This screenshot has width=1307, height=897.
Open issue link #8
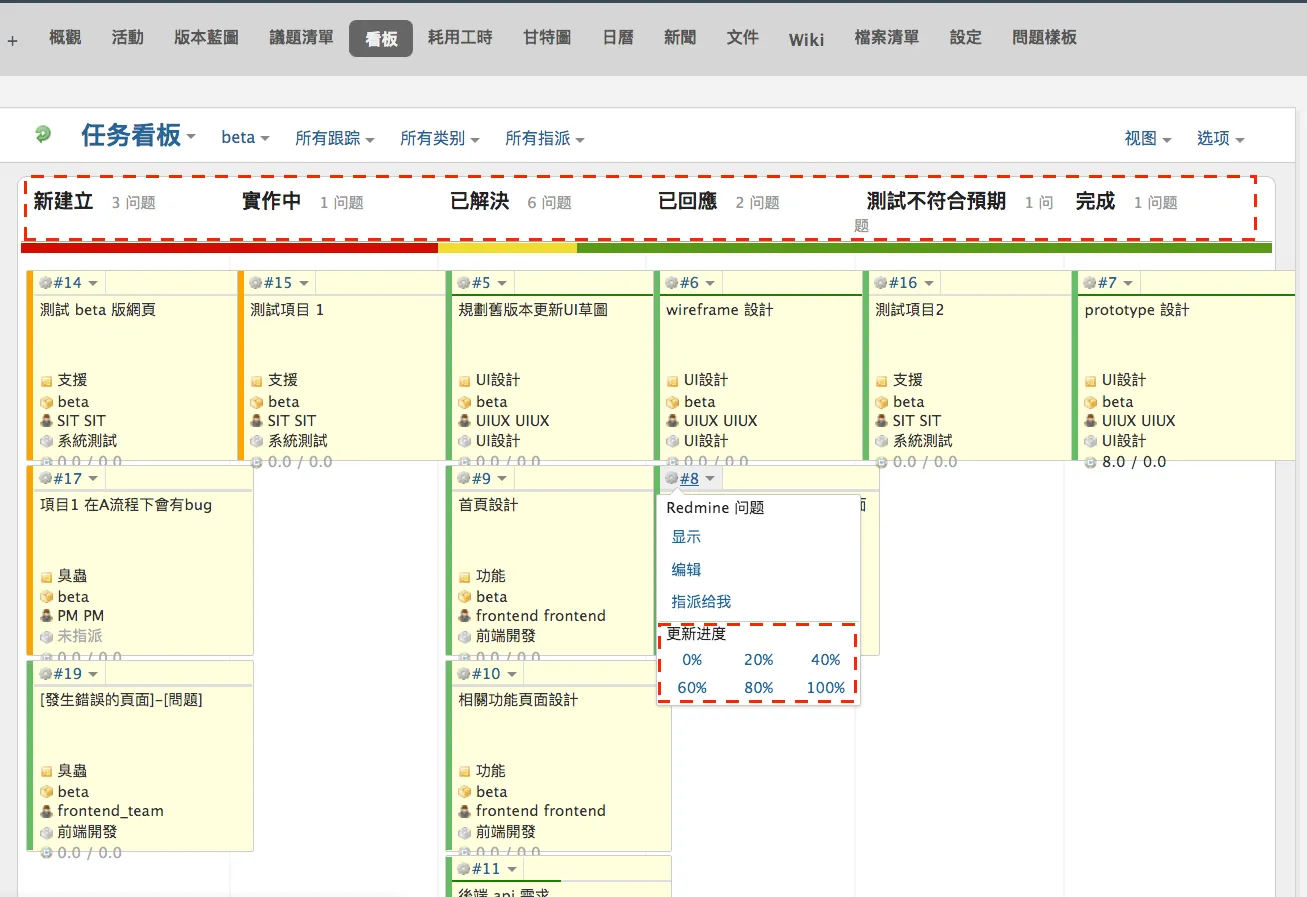(x=689, y=478)
